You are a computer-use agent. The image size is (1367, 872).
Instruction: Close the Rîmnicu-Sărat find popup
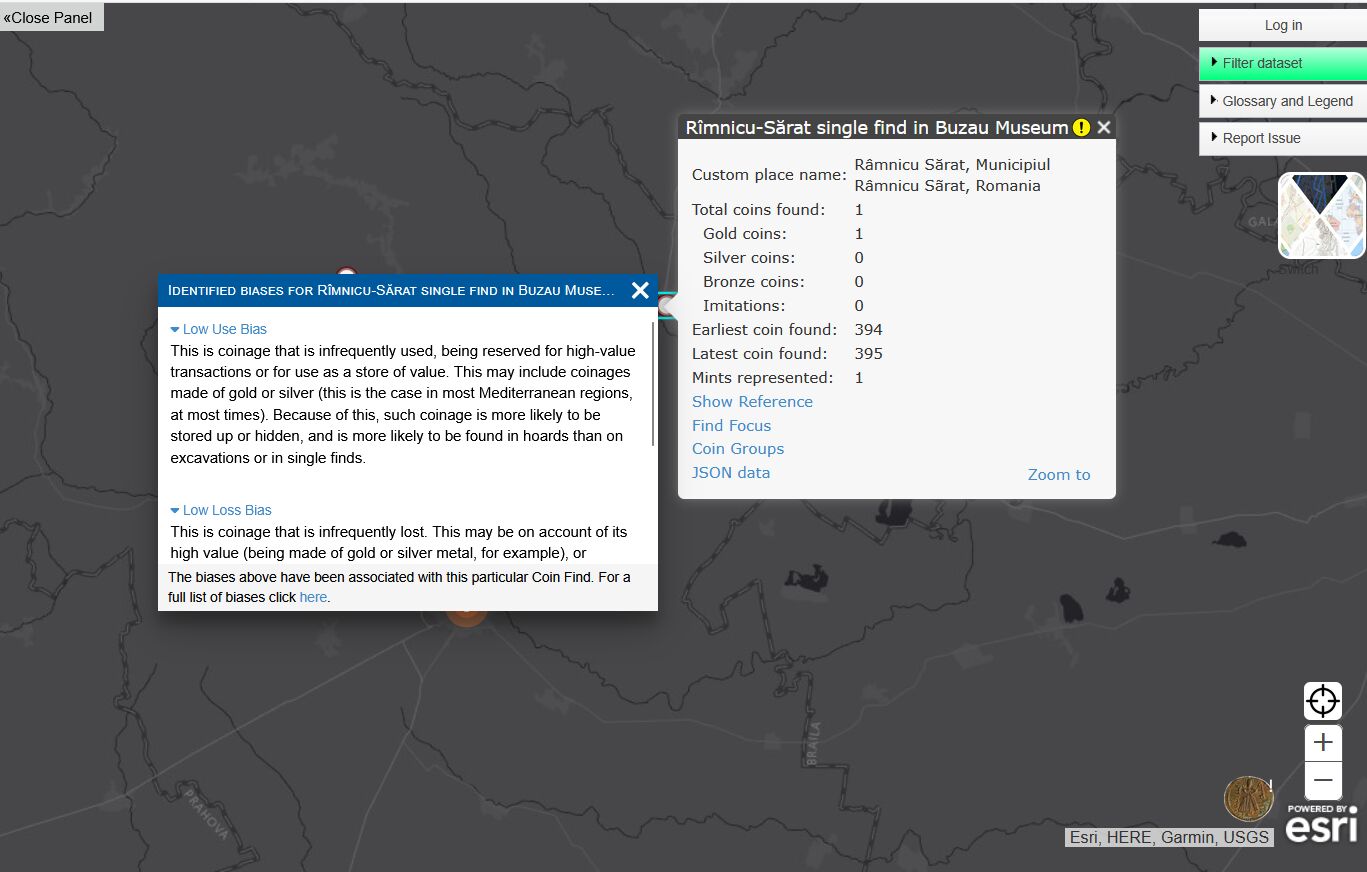1104,127
